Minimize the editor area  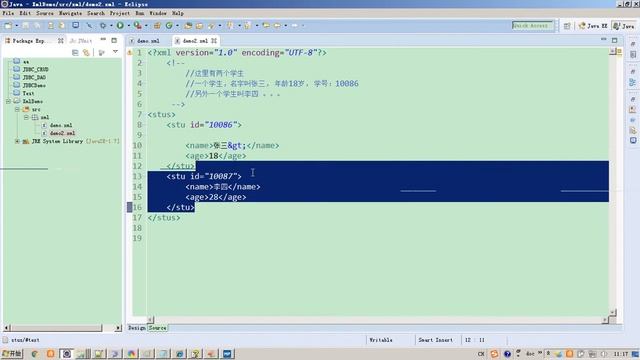tap(604, 39)
